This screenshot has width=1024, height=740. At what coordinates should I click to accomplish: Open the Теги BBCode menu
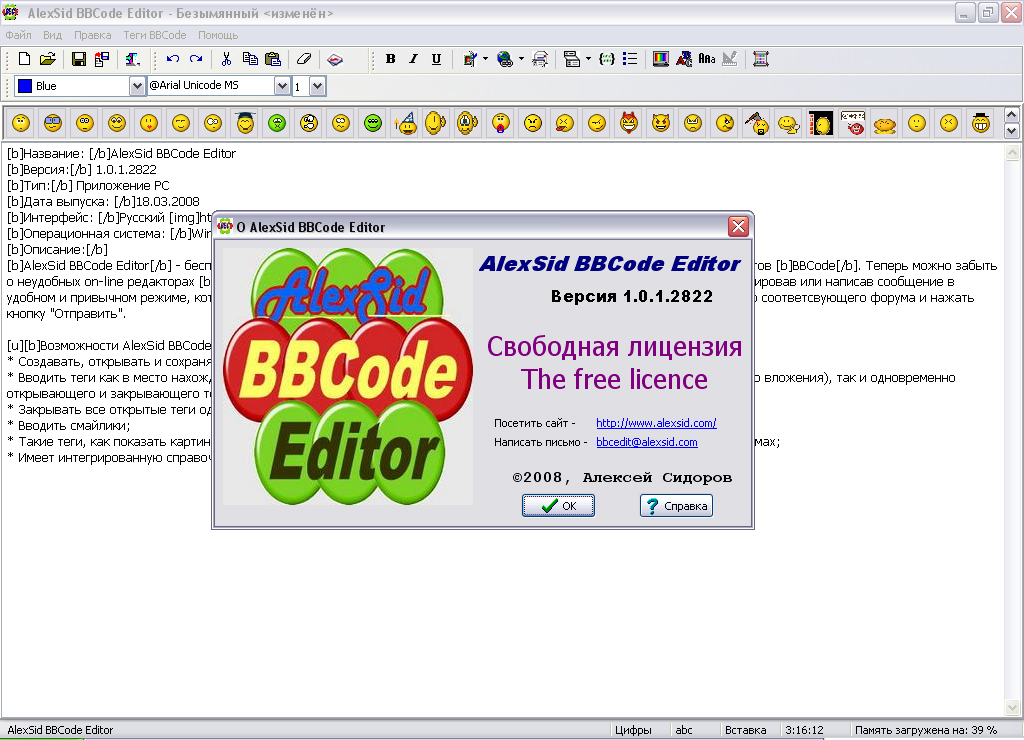pyautogui.click(x=155, y=35)
